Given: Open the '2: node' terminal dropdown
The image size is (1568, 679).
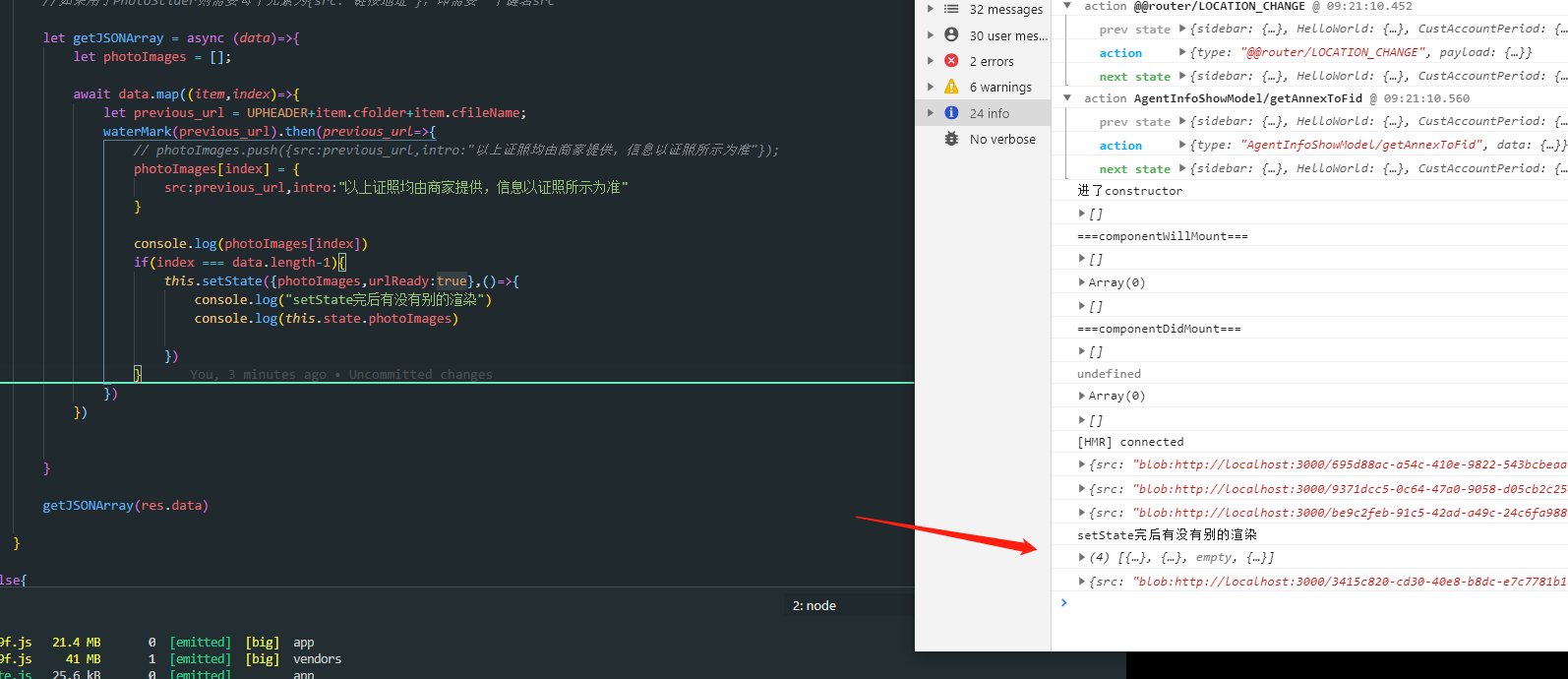Looking at the screenshot, I should (814, 605).
